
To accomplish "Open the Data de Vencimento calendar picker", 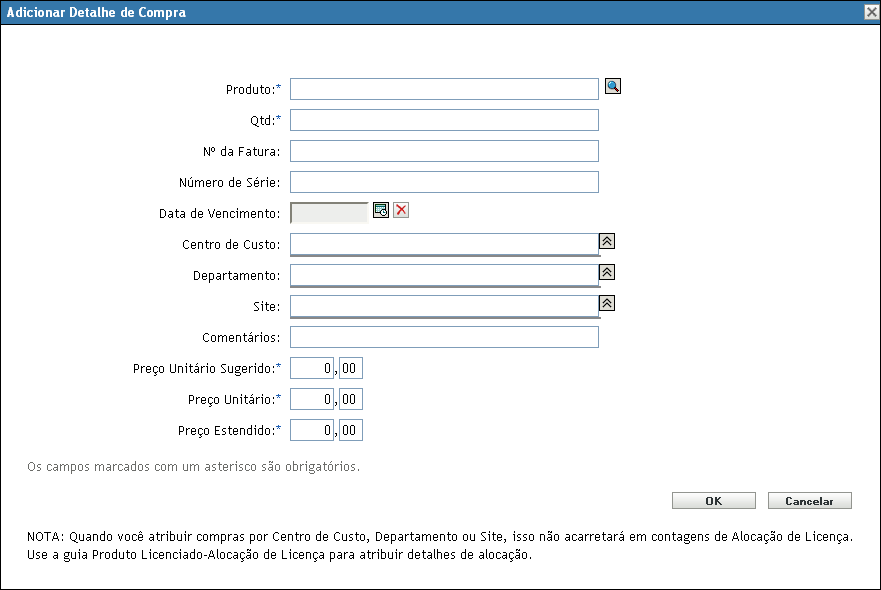I will 381,210.
